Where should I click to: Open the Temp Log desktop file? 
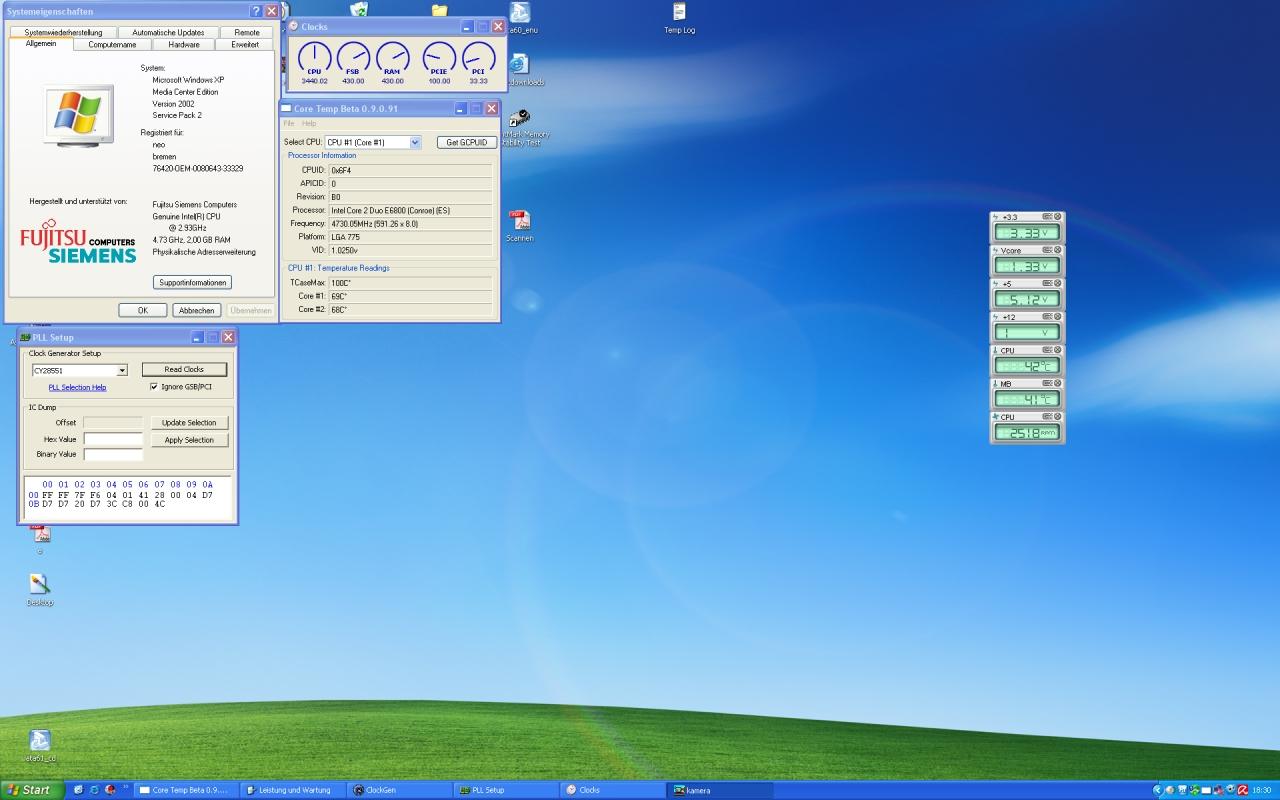coord(680,18)
